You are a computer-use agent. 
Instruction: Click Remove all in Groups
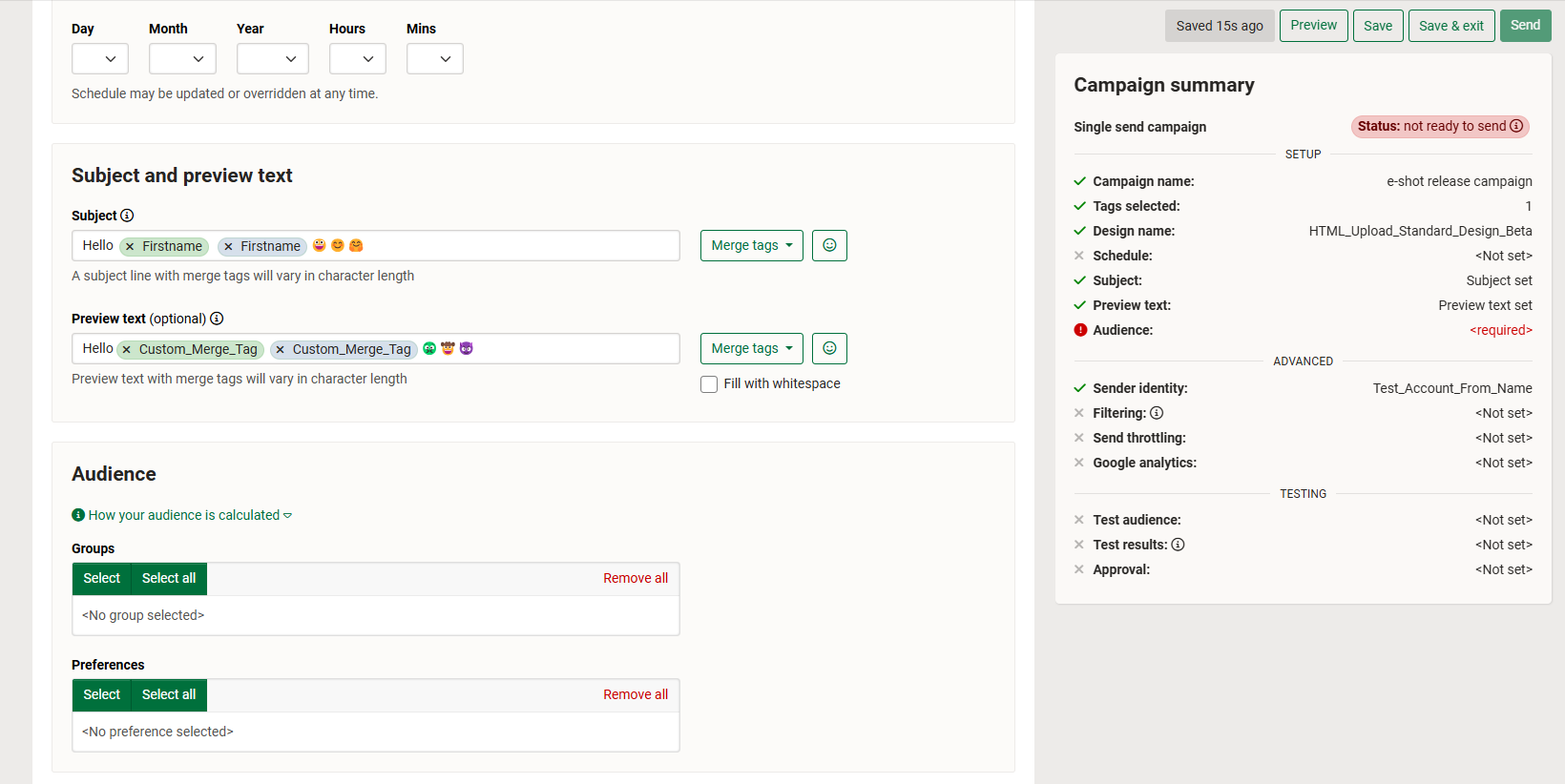[636, 578]
